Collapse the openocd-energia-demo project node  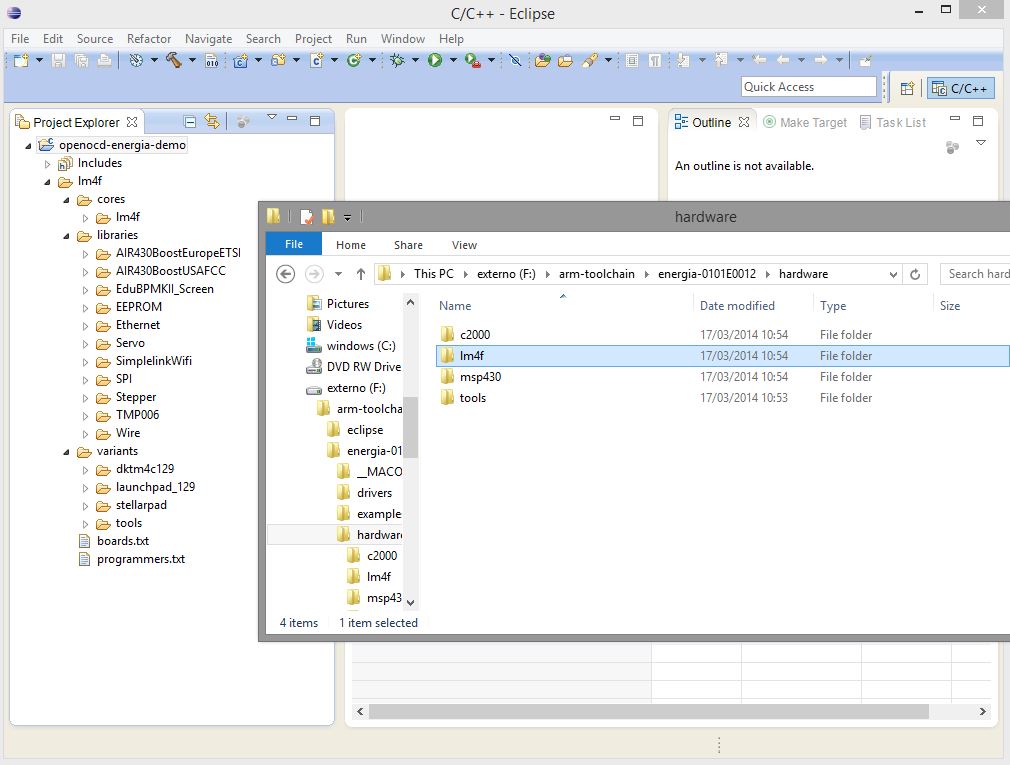coord(28,146)
